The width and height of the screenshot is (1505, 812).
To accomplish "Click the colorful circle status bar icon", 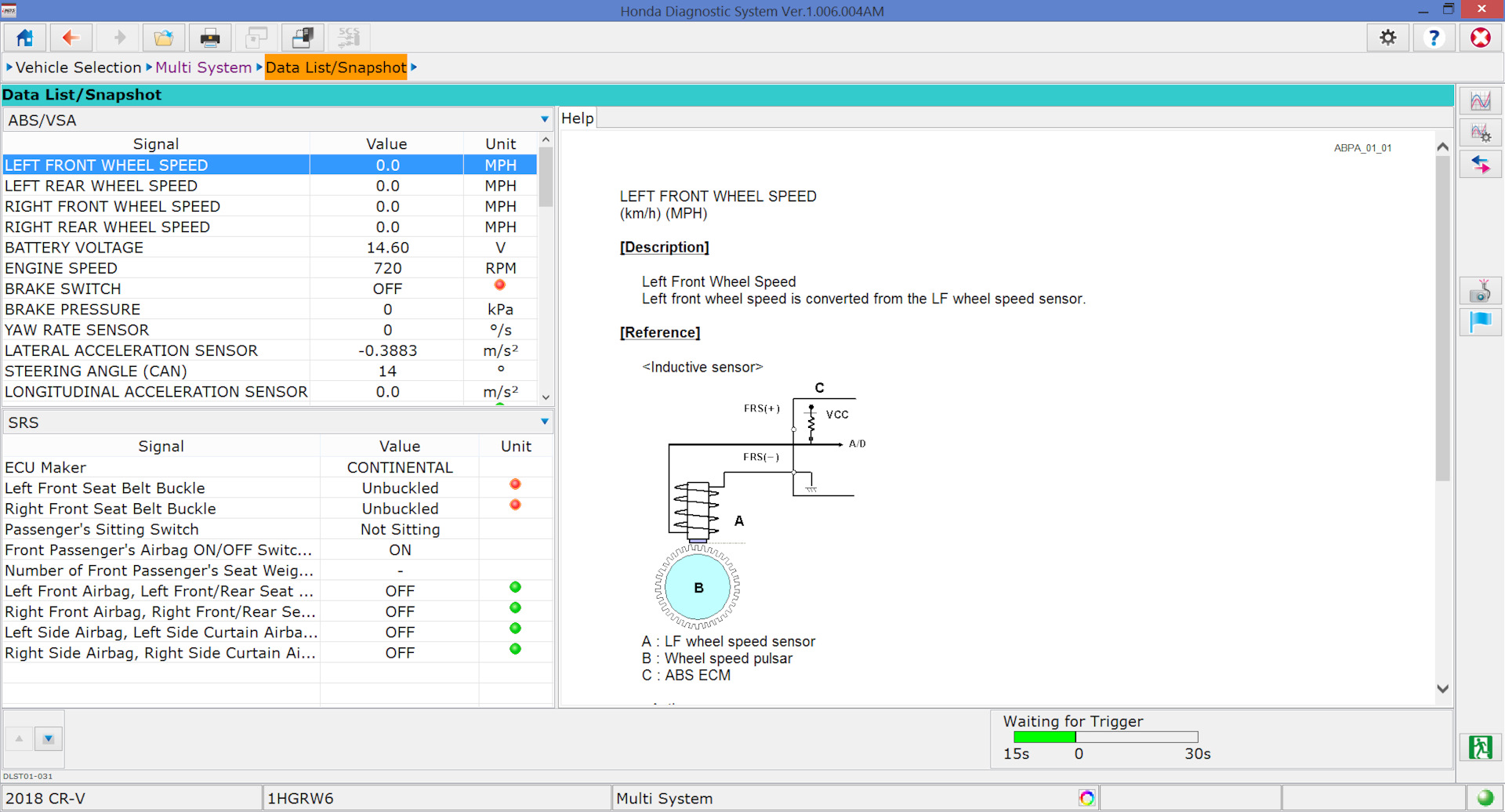I will click(x=1086, y=798).
